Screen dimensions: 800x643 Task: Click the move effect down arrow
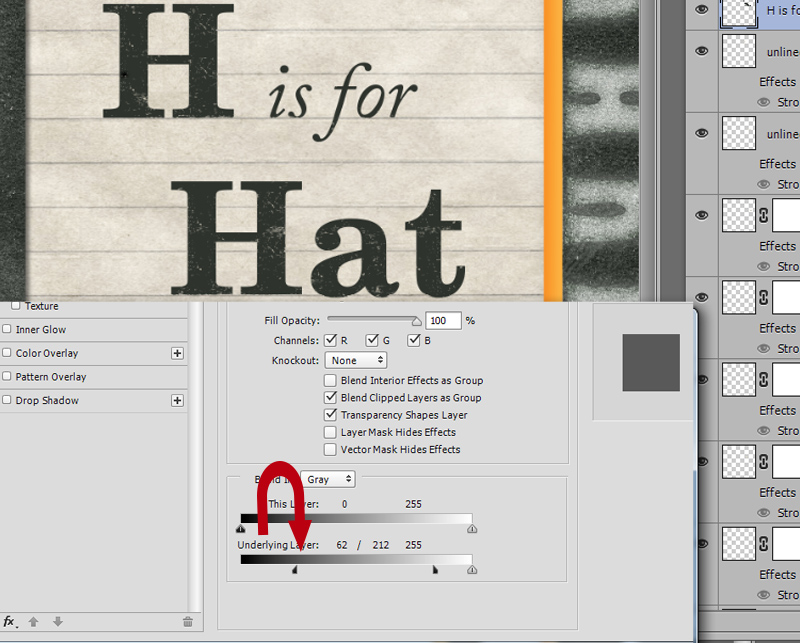[58, 622]
